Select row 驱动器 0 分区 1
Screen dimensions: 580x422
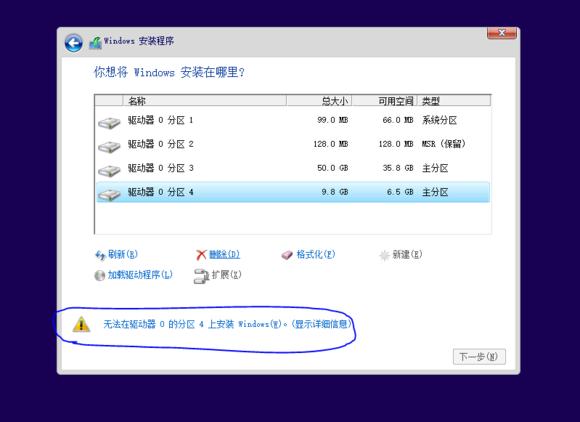[x=293, y=120]
